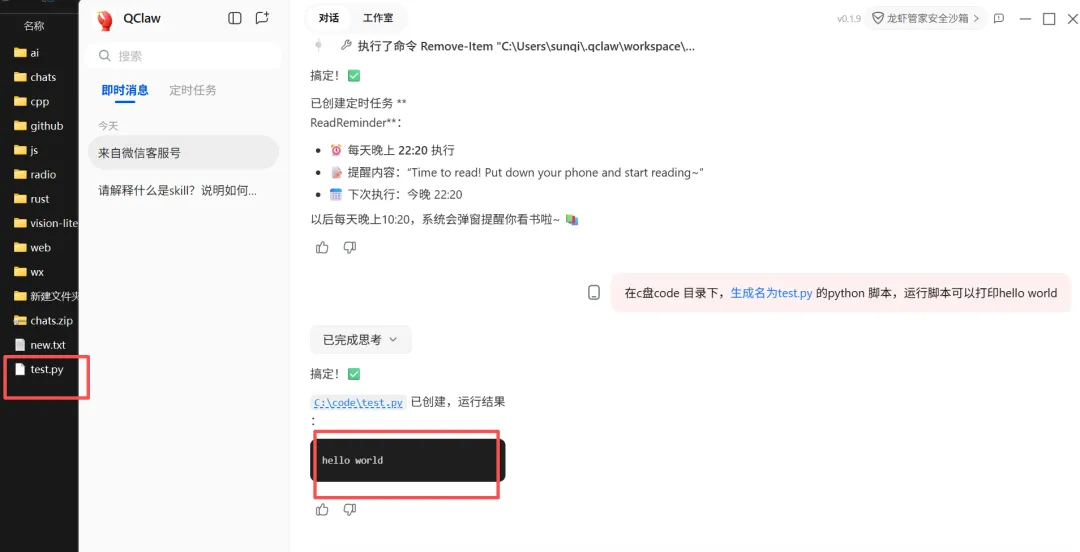Switch to the 工作室 tab
This screenshot has height=552, width=1080.
pos(378,18)
